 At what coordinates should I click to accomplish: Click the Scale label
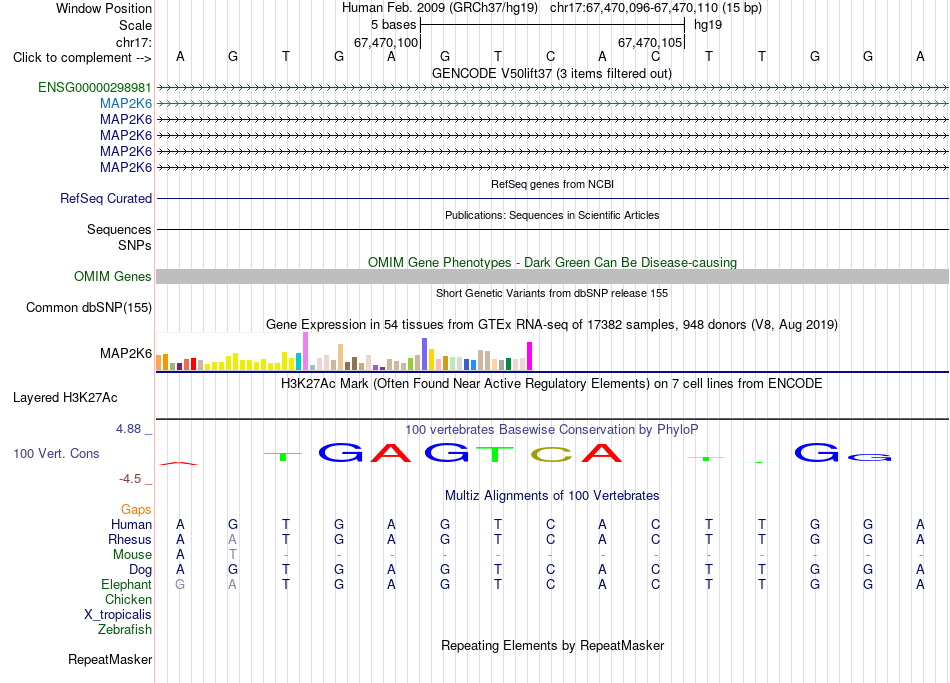136,25
